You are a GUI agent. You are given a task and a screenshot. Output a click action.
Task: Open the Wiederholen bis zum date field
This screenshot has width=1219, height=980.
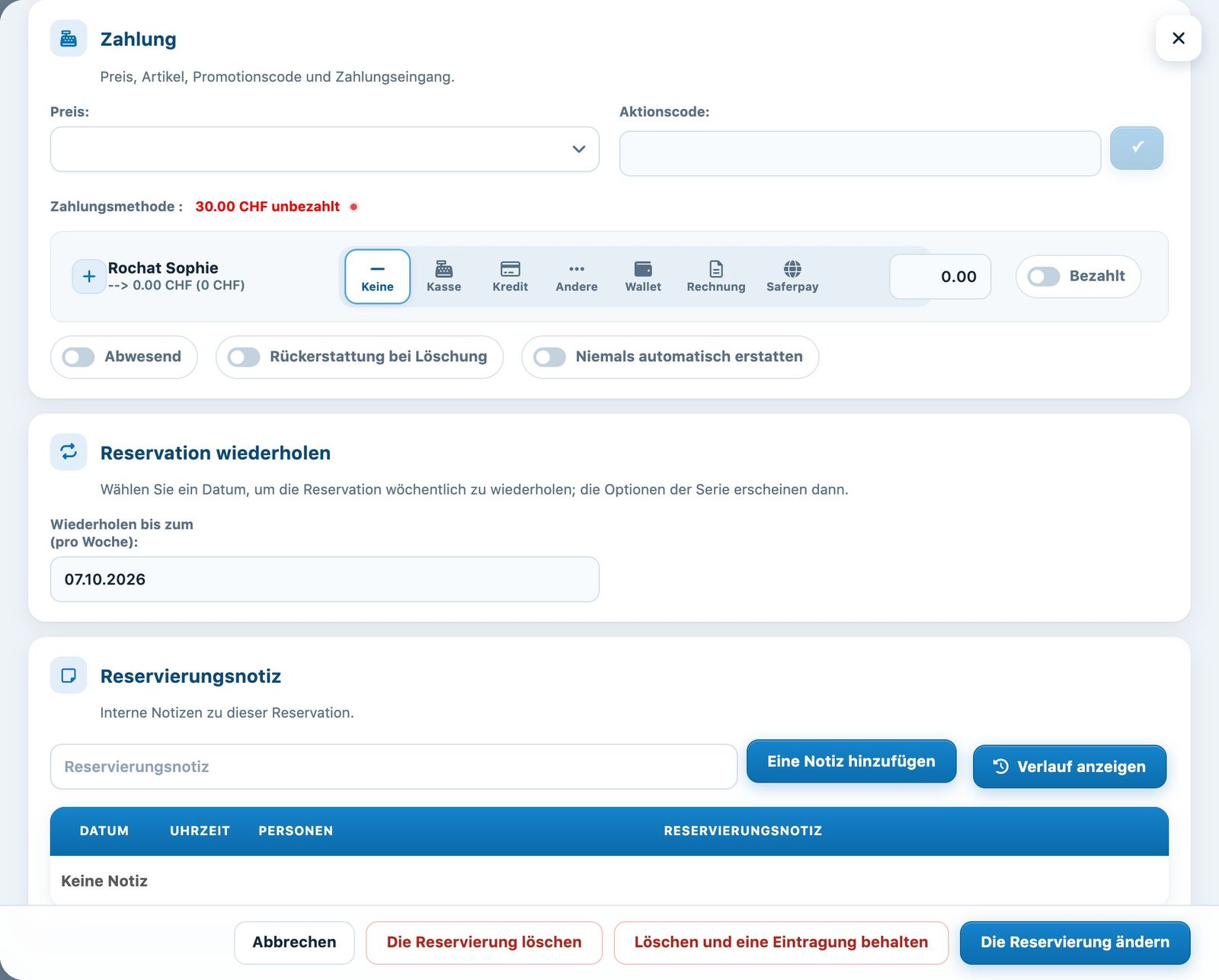[325, 579]
